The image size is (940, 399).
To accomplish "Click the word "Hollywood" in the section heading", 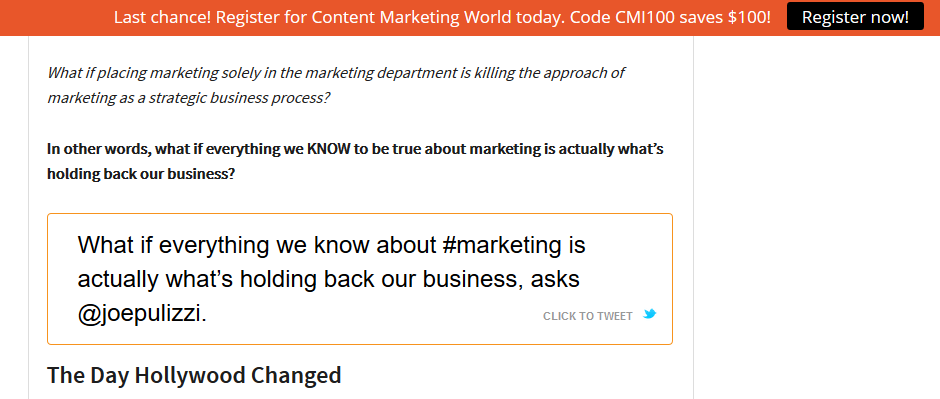I will (190, 375).
